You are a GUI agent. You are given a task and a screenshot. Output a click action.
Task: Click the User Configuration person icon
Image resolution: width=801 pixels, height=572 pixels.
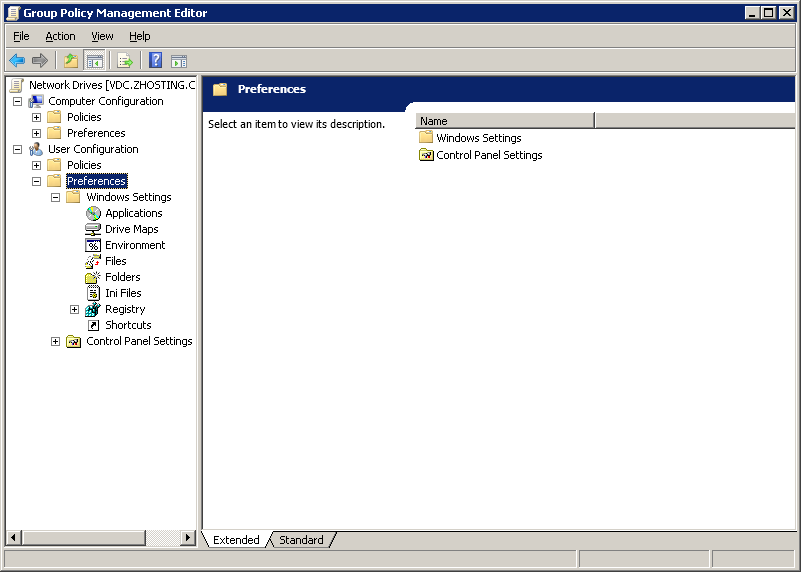[x=36, y=149]
